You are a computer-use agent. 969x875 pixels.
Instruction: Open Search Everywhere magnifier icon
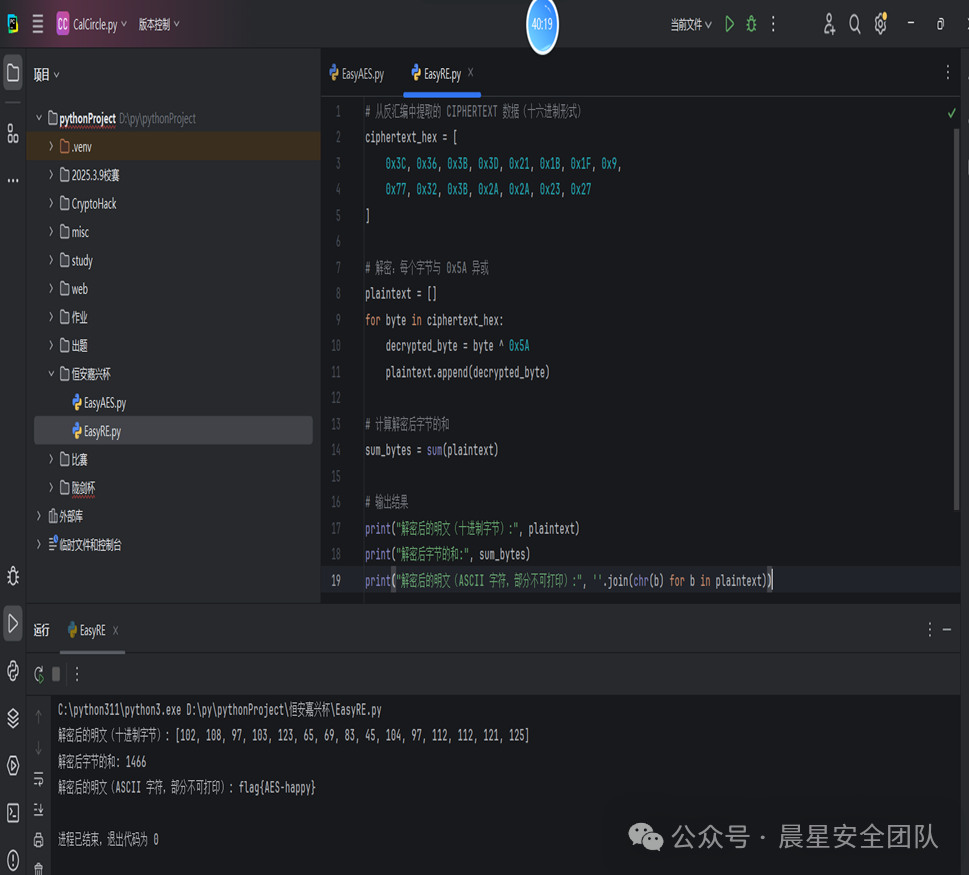point(854,24)
